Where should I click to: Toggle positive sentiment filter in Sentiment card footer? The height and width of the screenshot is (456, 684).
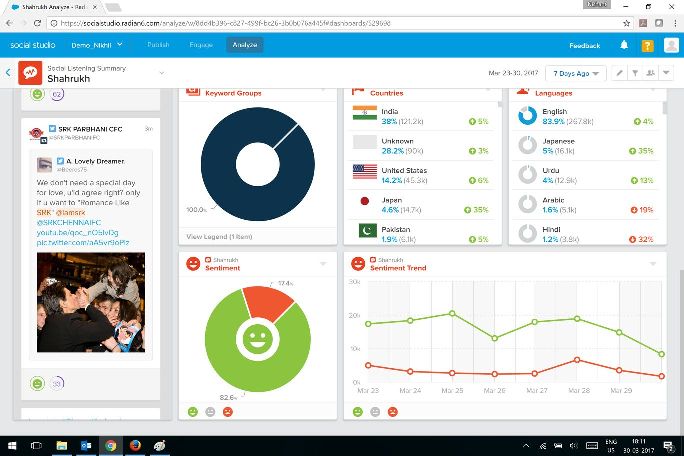[192, 411]
